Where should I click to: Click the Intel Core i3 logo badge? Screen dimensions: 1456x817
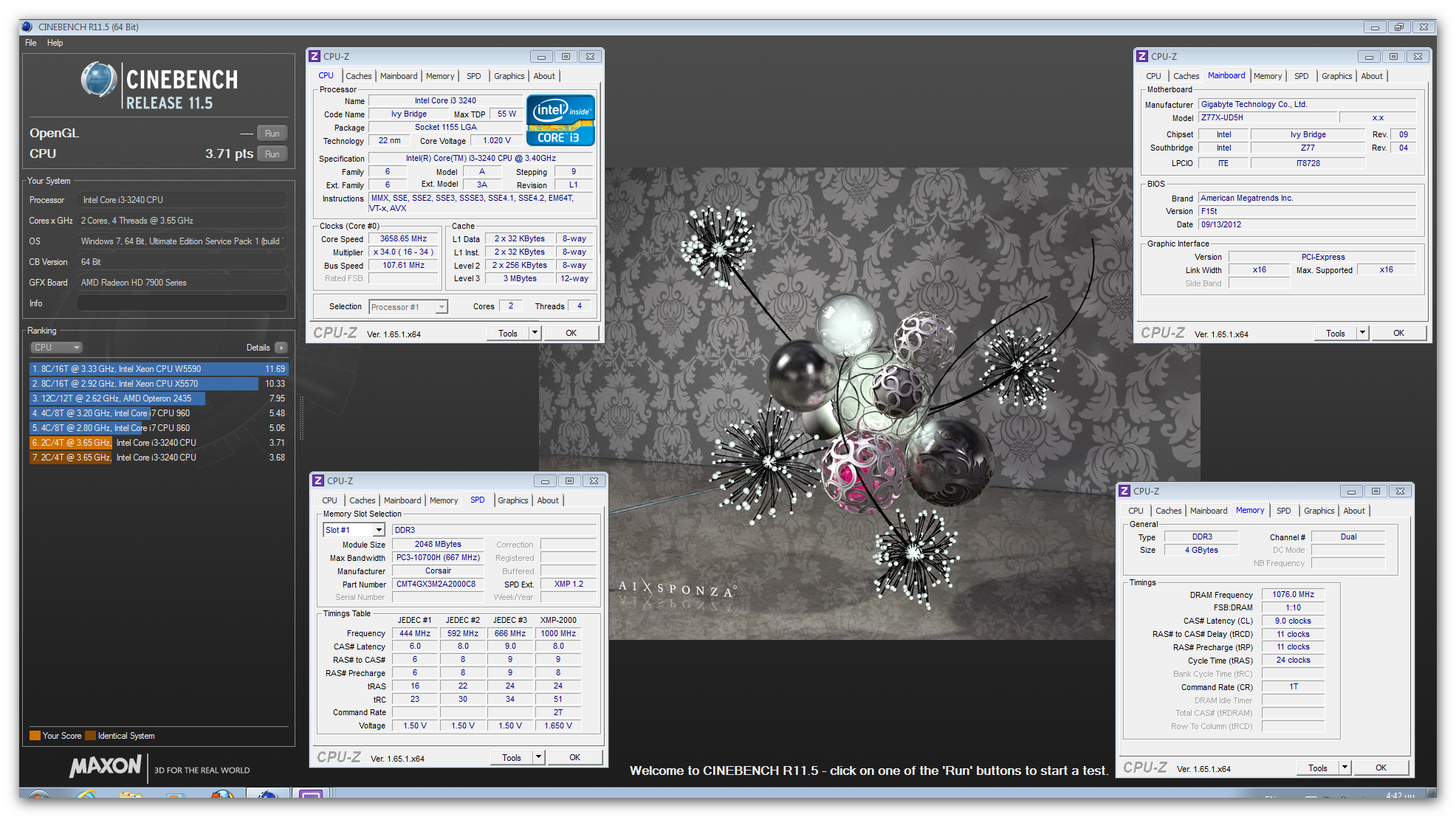(560, 120)
